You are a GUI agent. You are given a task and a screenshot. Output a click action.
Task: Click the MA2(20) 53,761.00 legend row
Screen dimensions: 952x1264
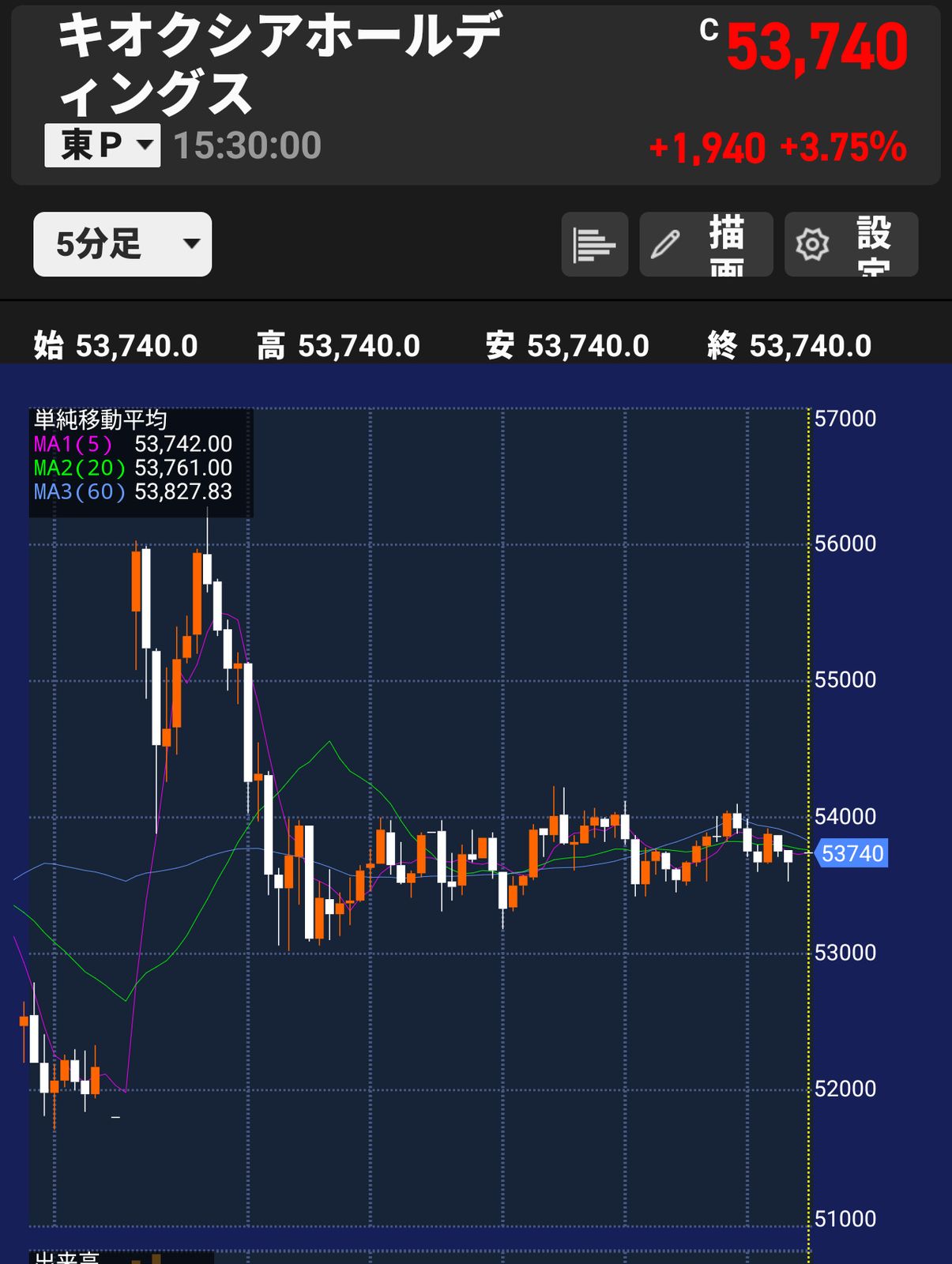pos(133,468)
